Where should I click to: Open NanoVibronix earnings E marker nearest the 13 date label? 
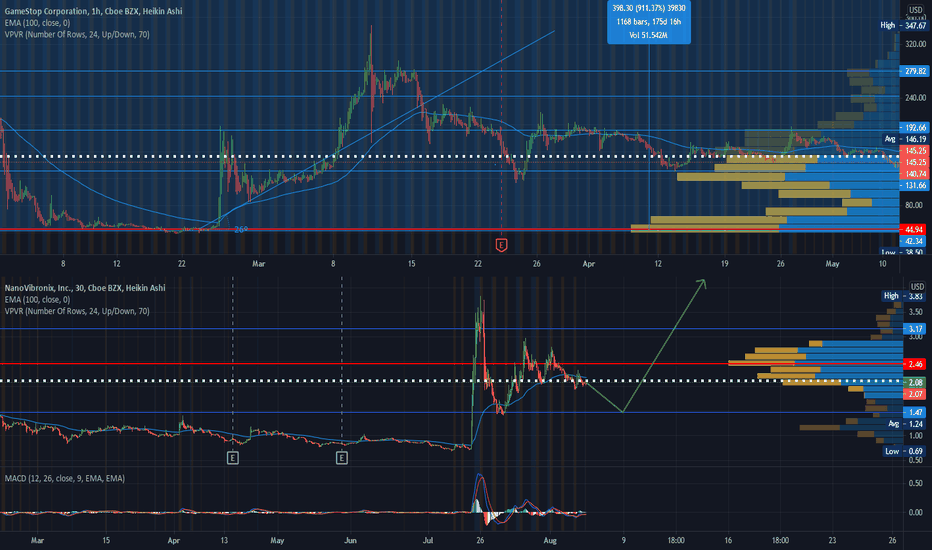pos(232,458)
